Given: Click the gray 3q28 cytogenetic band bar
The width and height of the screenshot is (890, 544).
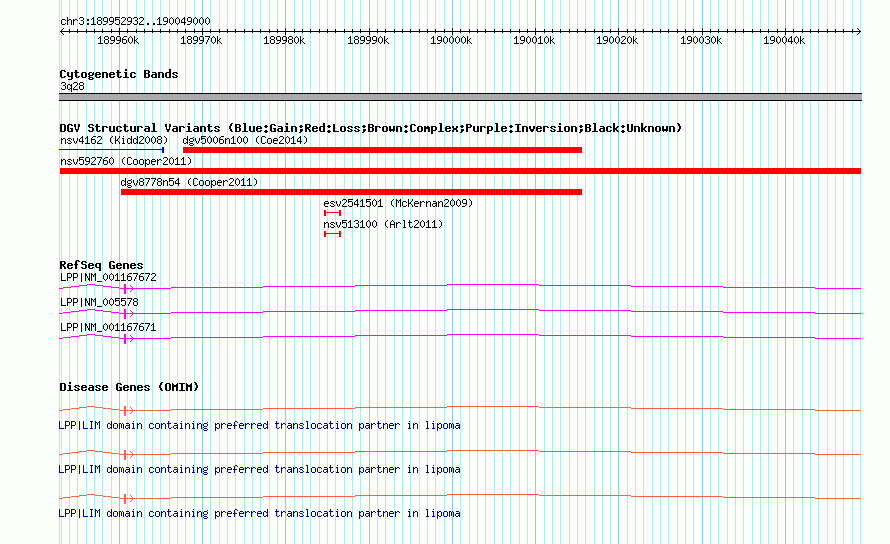Looking at the screenshot, I should pos(460,97).
